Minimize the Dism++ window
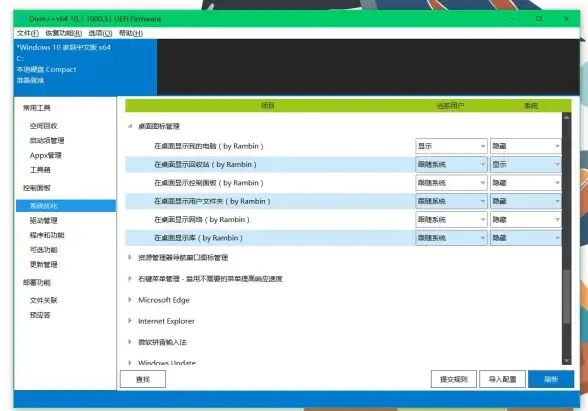588x411 pixels. point(513,18)
